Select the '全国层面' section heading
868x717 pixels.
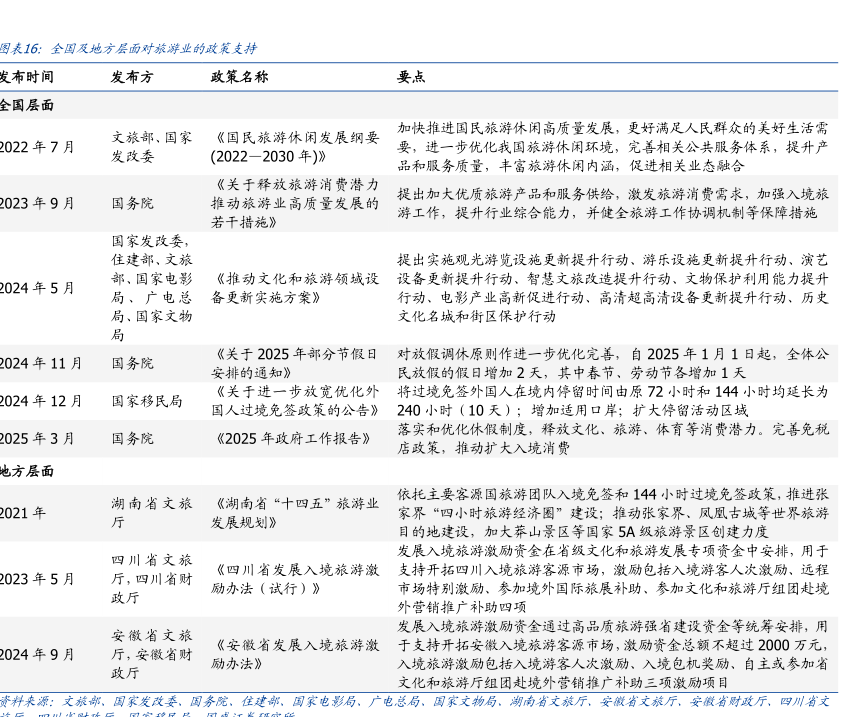[27, 105]
